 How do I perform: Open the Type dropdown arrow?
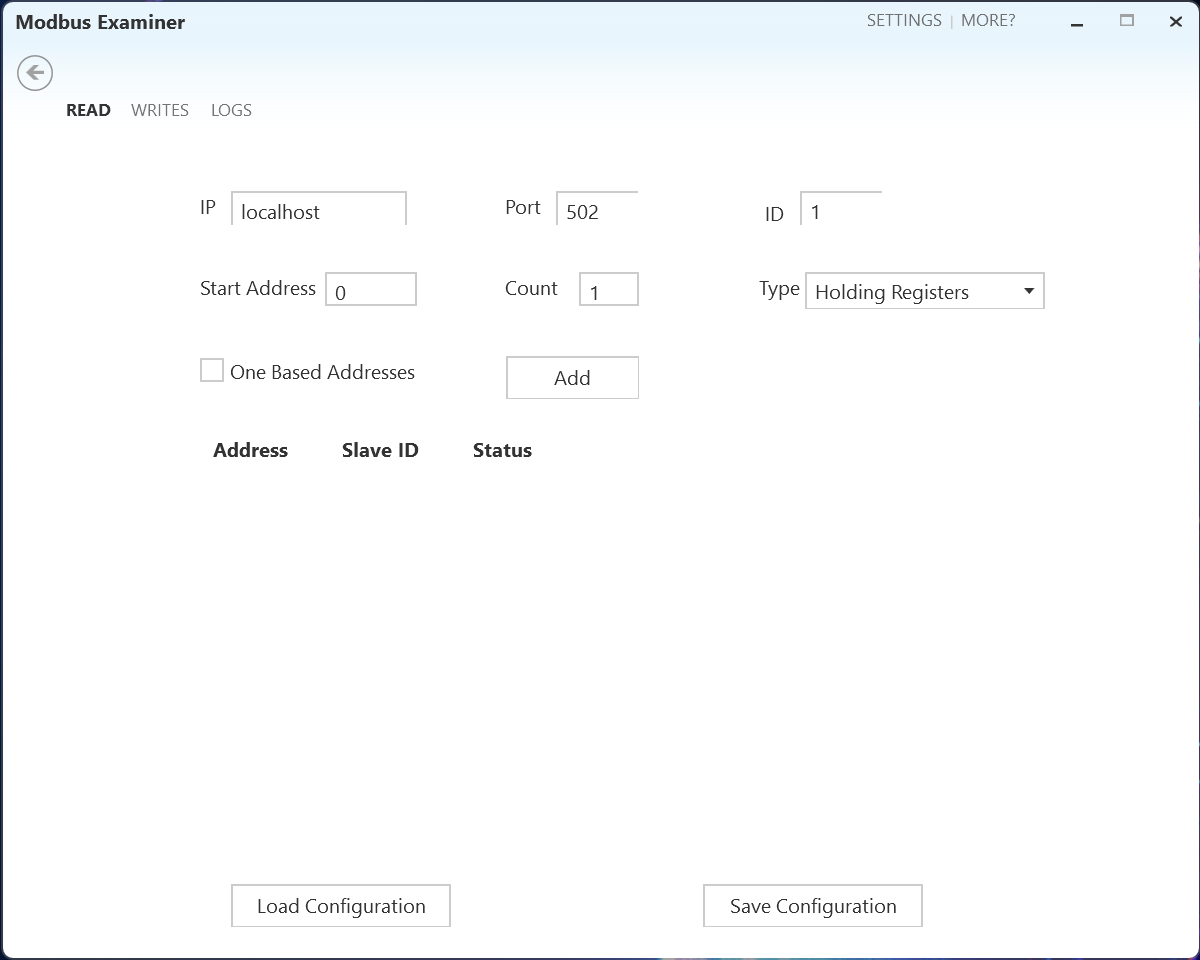click(x=1028, y=291)
